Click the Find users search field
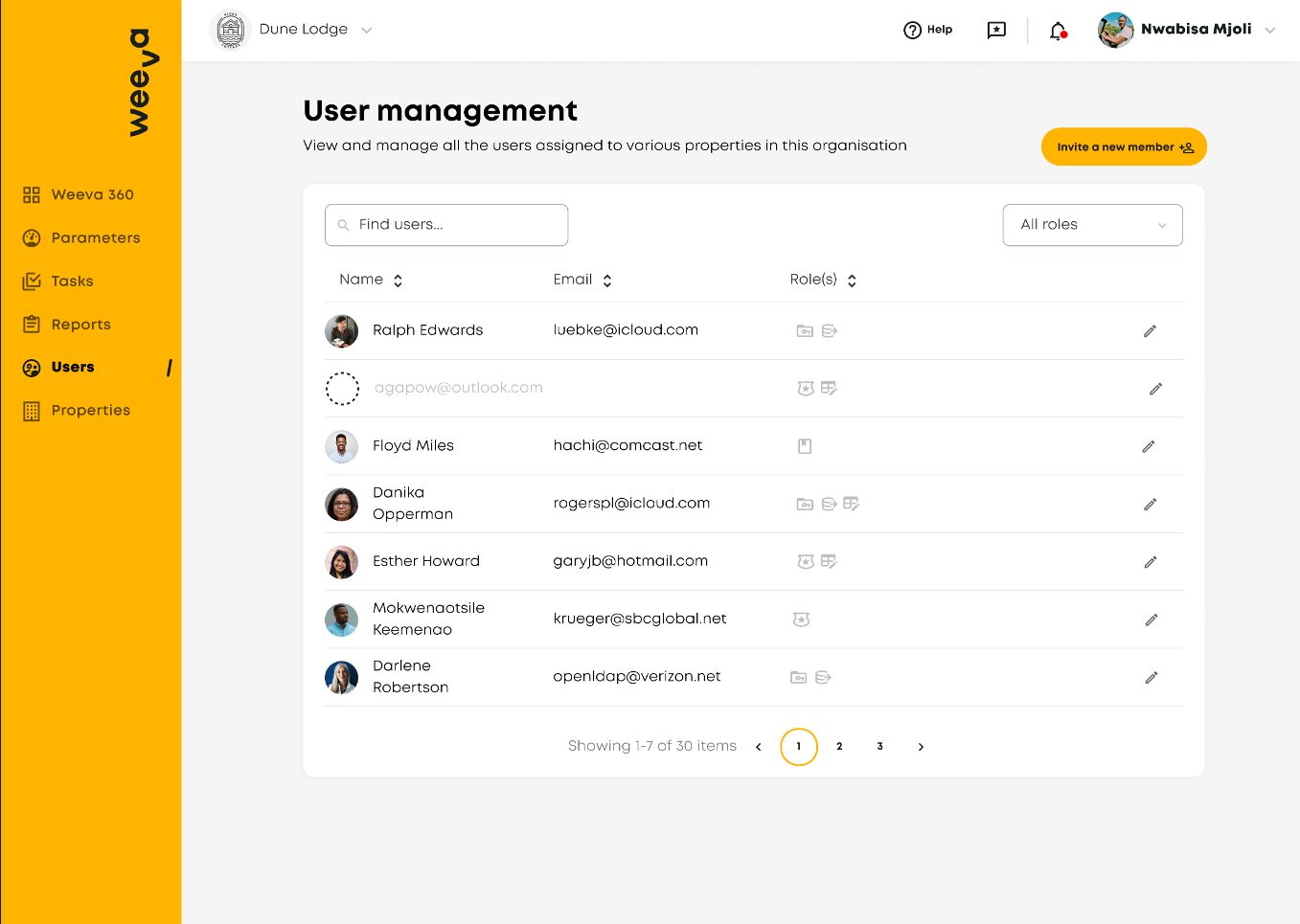 446,225
